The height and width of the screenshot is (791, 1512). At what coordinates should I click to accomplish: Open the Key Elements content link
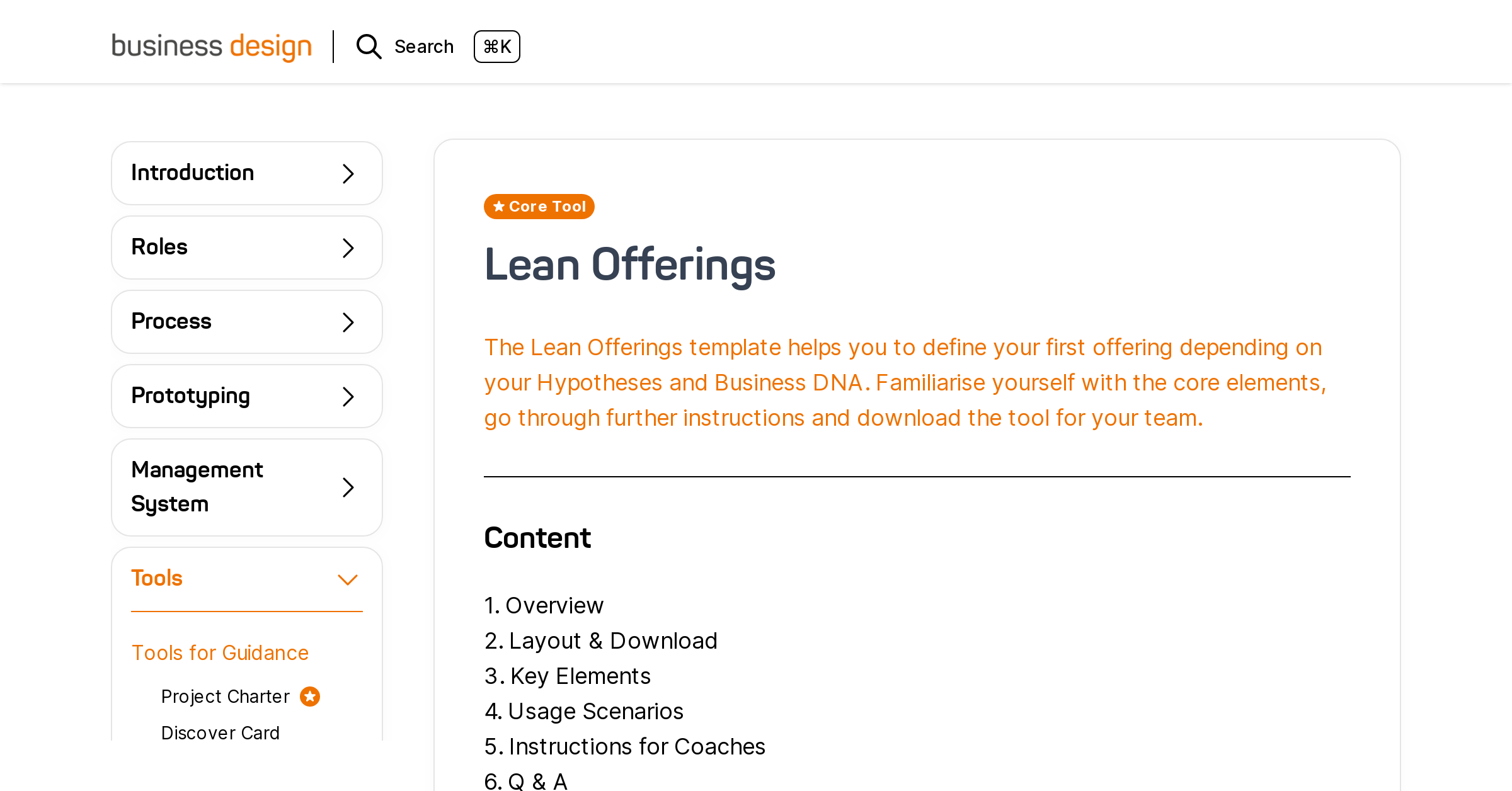tap(568, 676)
